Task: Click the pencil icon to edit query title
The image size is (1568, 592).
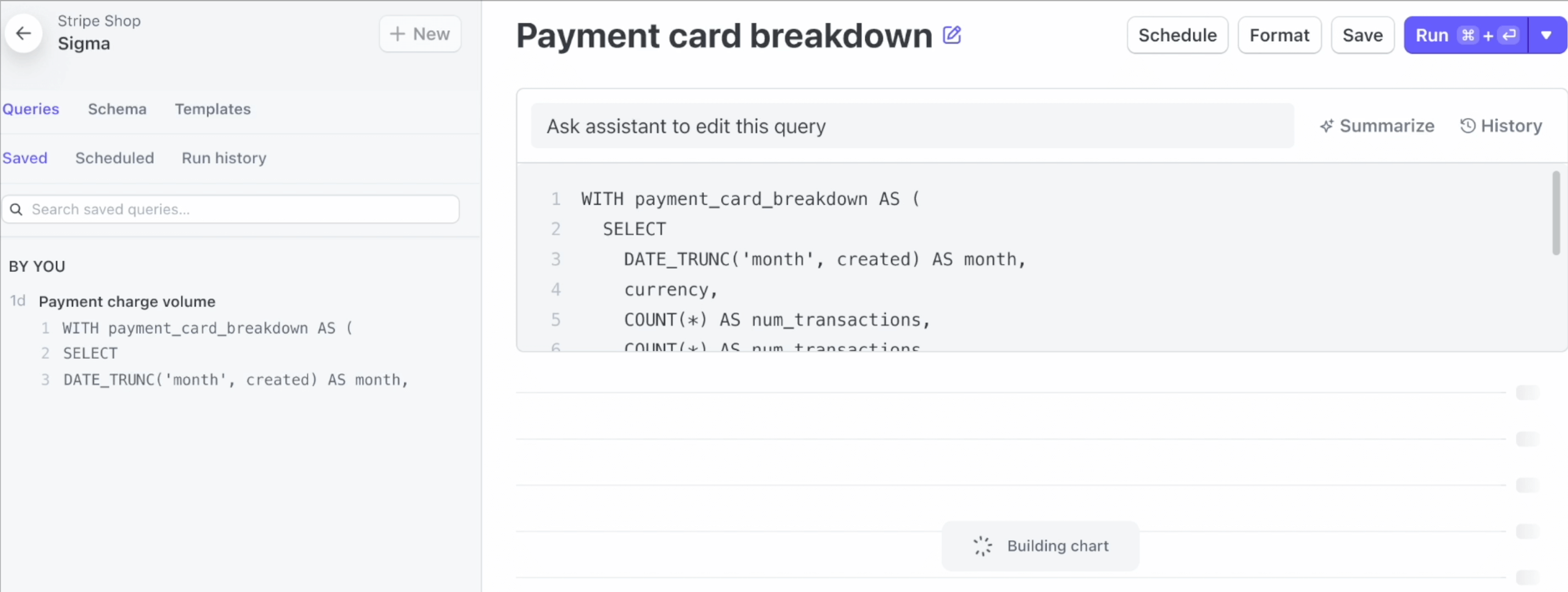Action: 952,35
